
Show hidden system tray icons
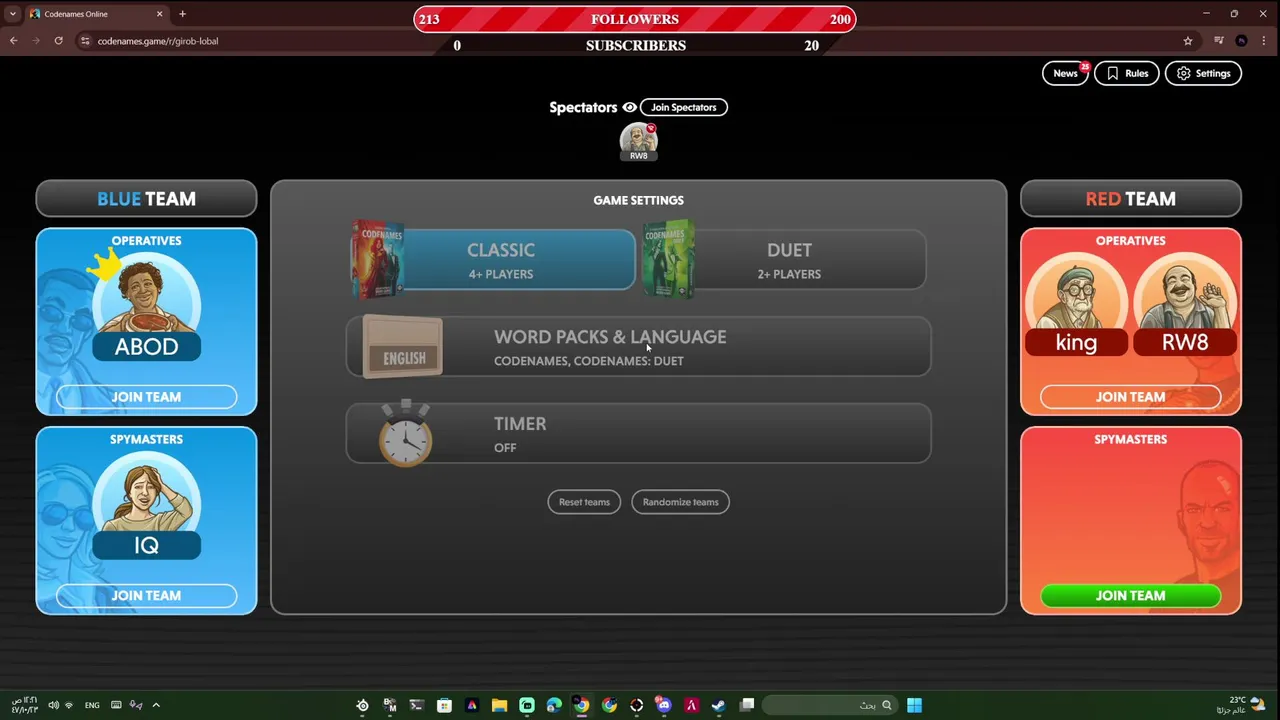tap(156, 705)
